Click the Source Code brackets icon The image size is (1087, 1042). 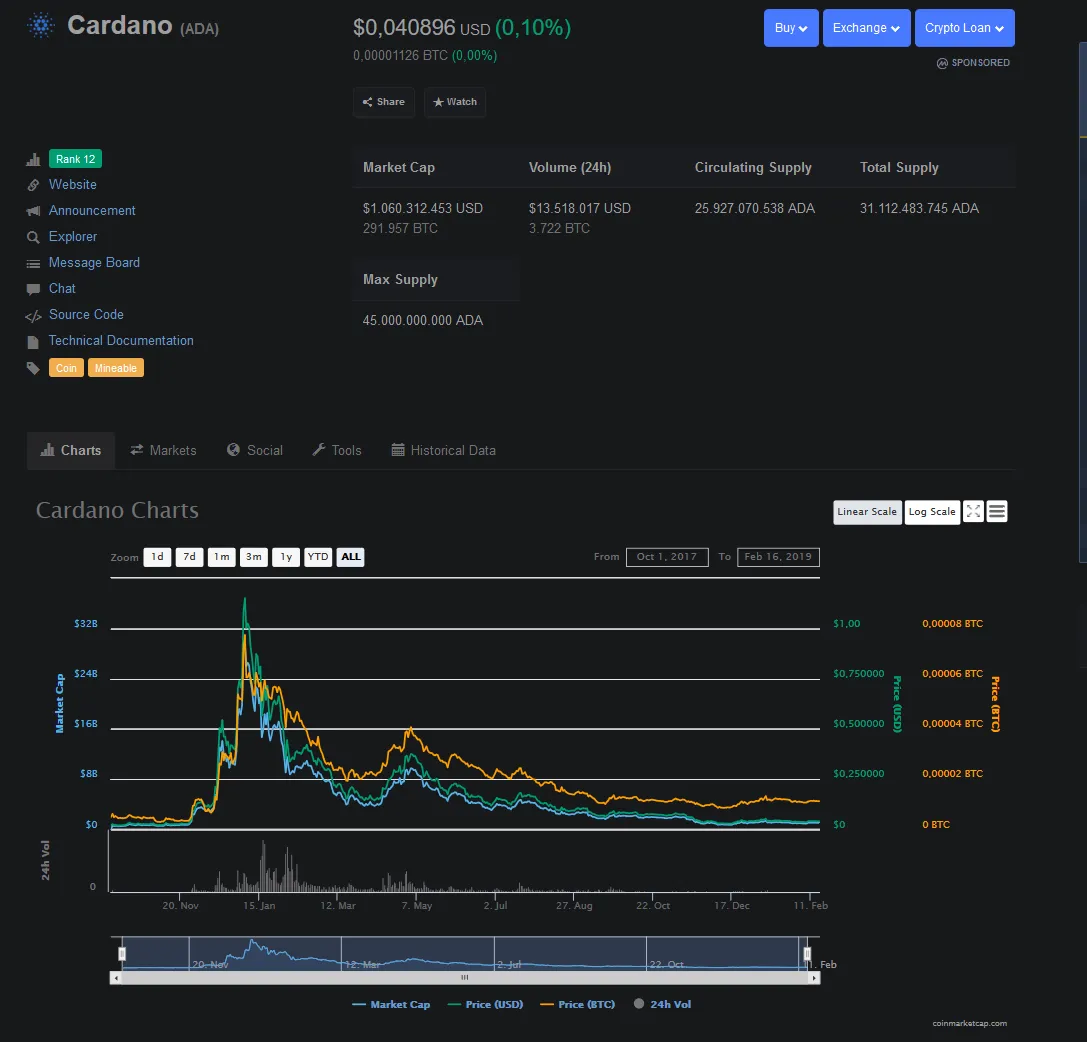click(33, 316)
